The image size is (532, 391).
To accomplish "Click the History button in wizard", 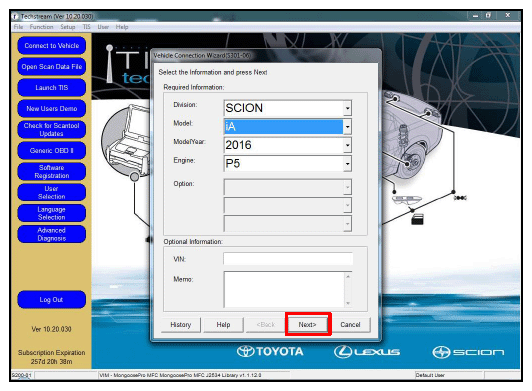I will 180,325.
